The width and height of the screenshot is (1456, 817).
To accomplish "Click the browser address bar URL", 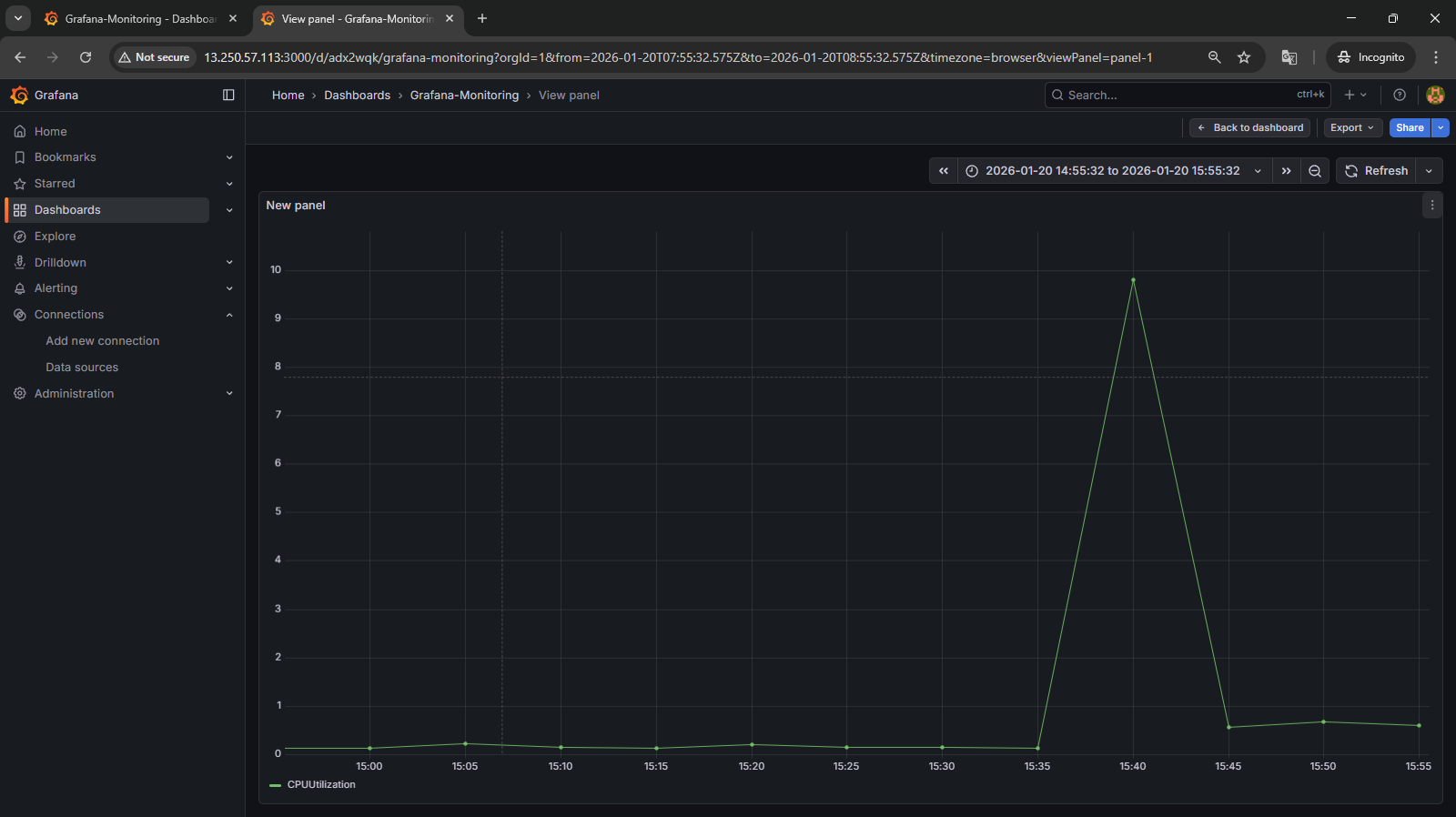I will coord(678,57).
